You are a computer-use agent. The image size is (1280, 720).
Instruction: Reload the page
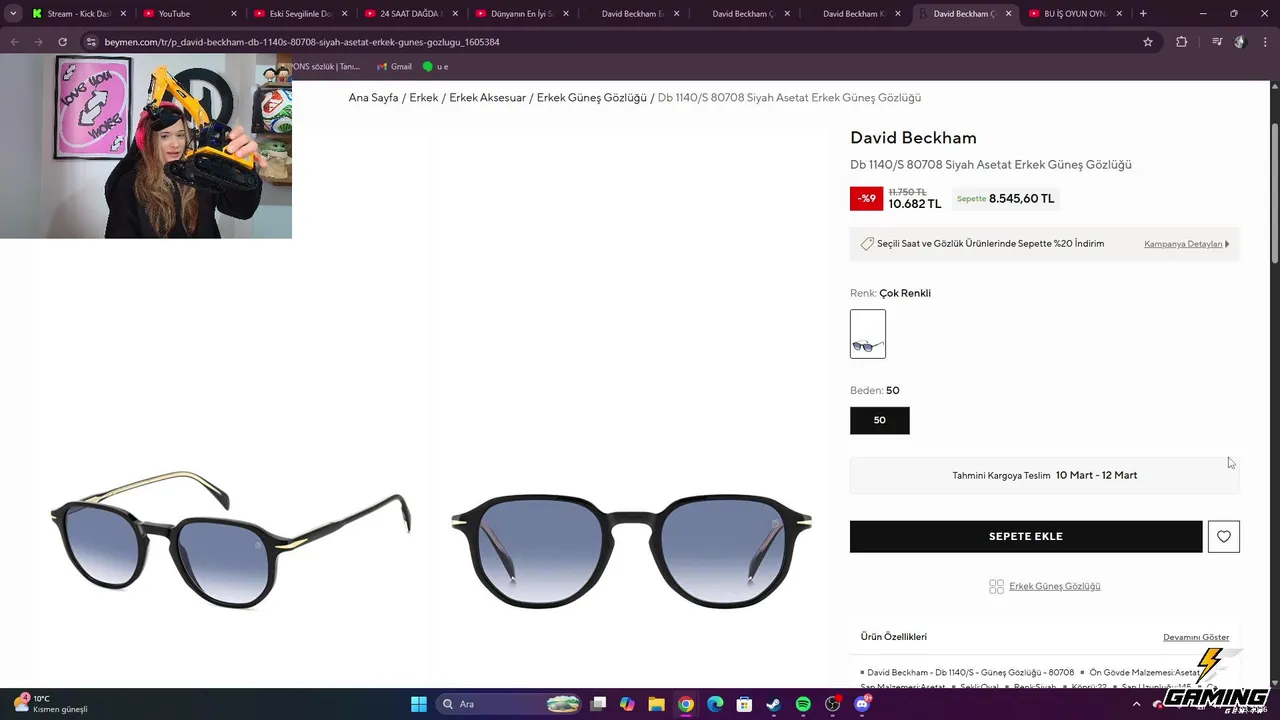[62, 42]
